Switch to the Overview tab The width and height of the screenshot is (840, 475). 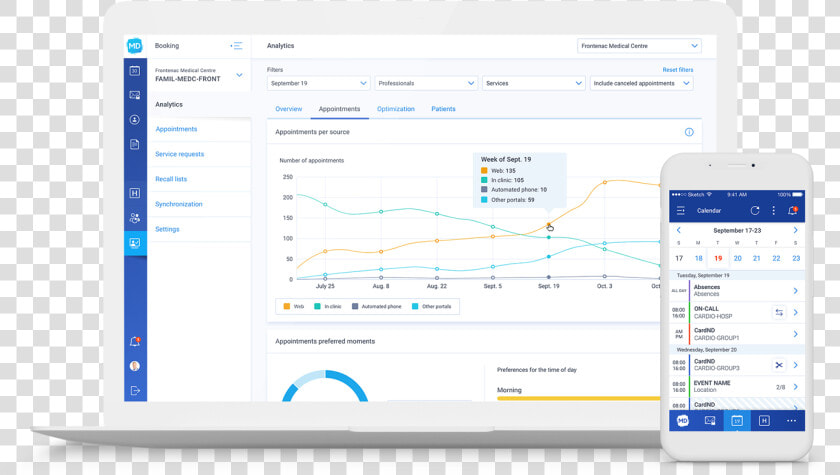pyautogui.click(x=289, y=109)
